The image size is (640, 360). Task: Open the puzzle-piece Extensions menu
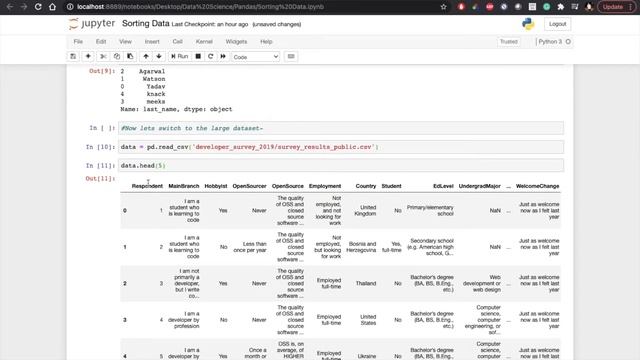(561, 7)
